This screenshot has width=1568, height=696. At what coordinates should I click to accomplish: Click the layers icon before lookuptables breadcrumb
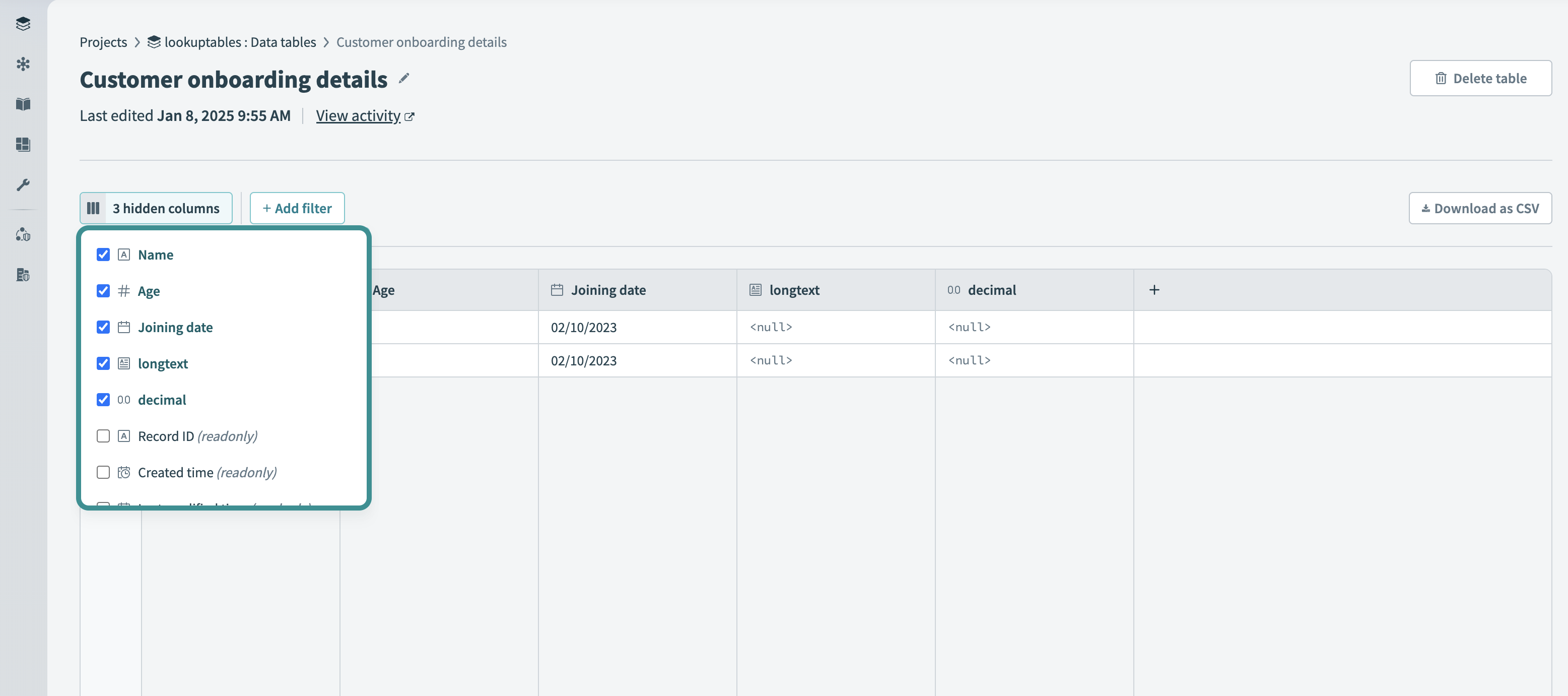154,42
